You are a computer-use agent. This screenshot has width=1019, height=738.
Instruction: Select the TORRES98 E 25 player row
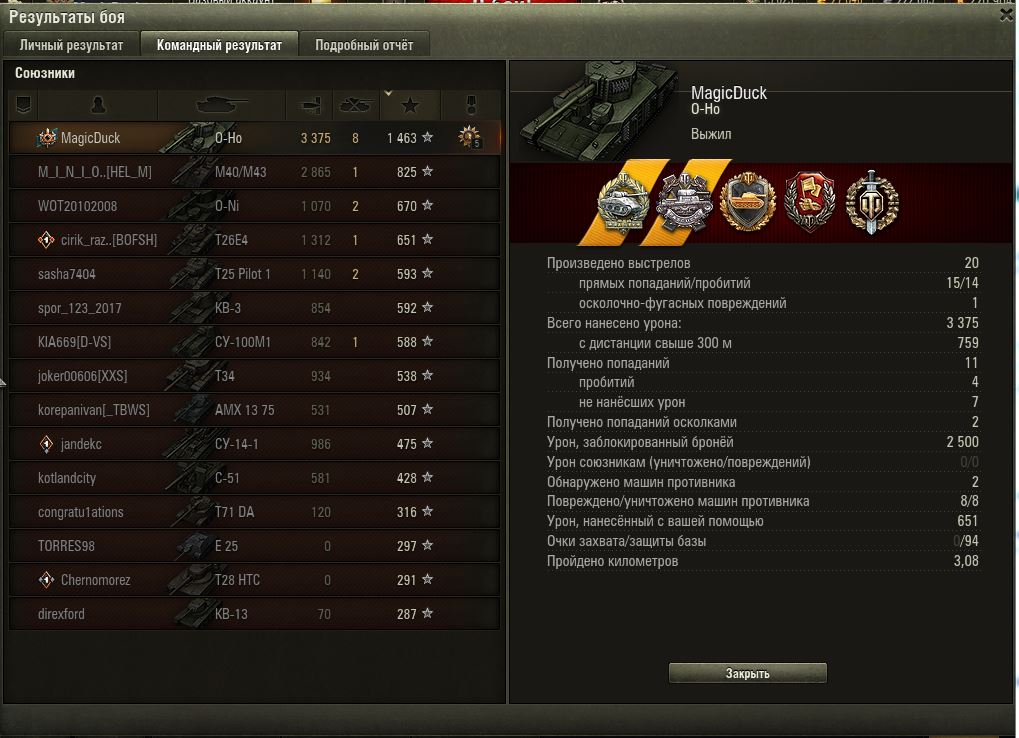coord(255,546)
